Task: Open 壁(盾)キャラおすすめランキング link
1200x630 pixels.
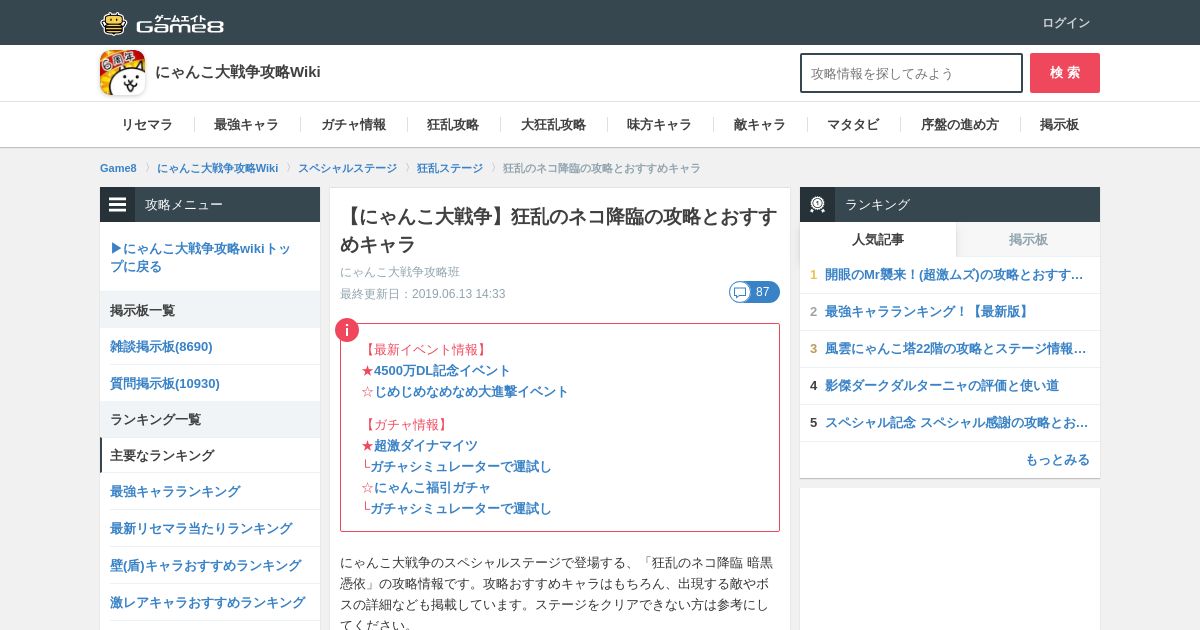Action: tap(205, 565)
